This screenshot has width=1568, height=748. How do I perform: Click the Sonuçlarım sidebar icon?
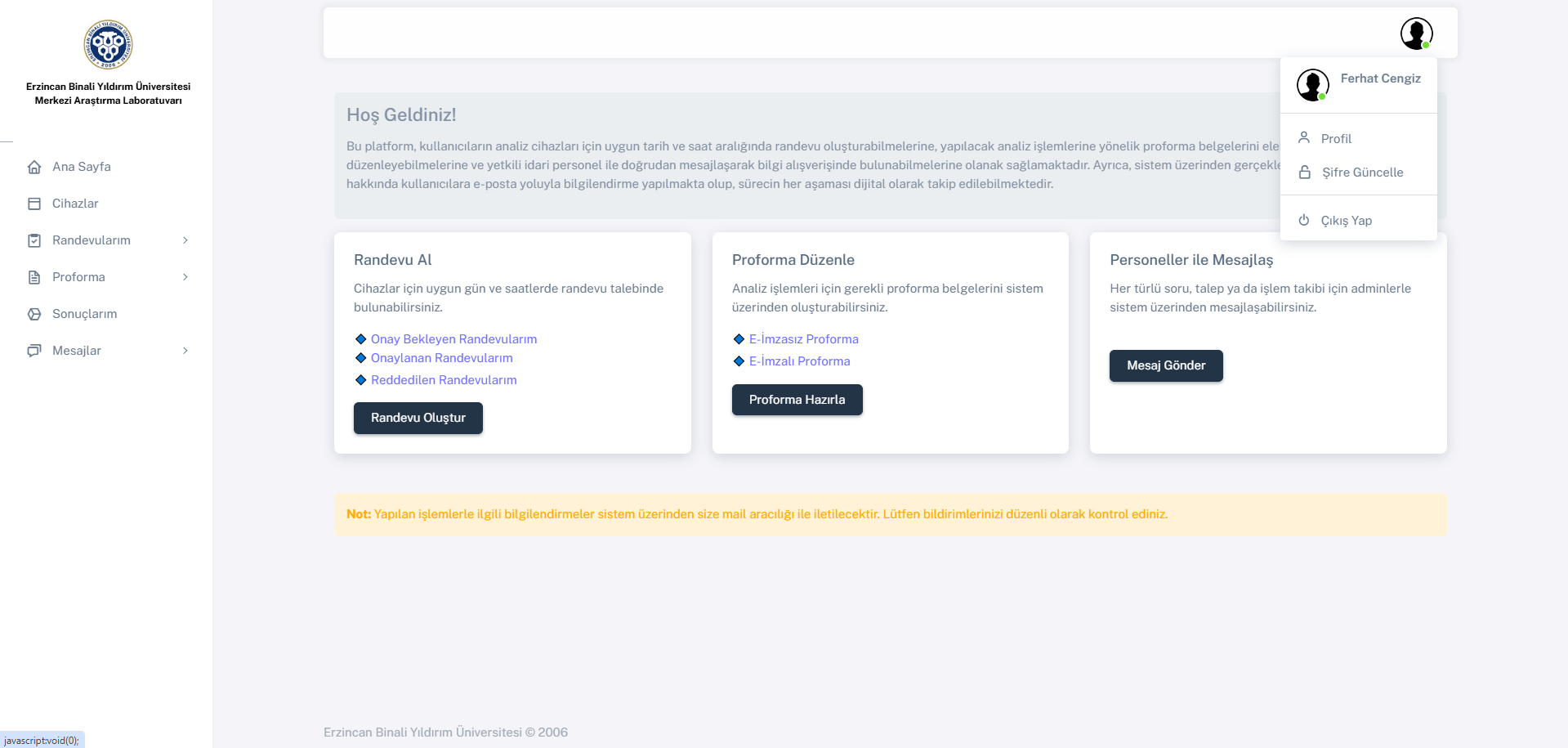(x=34, y=314)
